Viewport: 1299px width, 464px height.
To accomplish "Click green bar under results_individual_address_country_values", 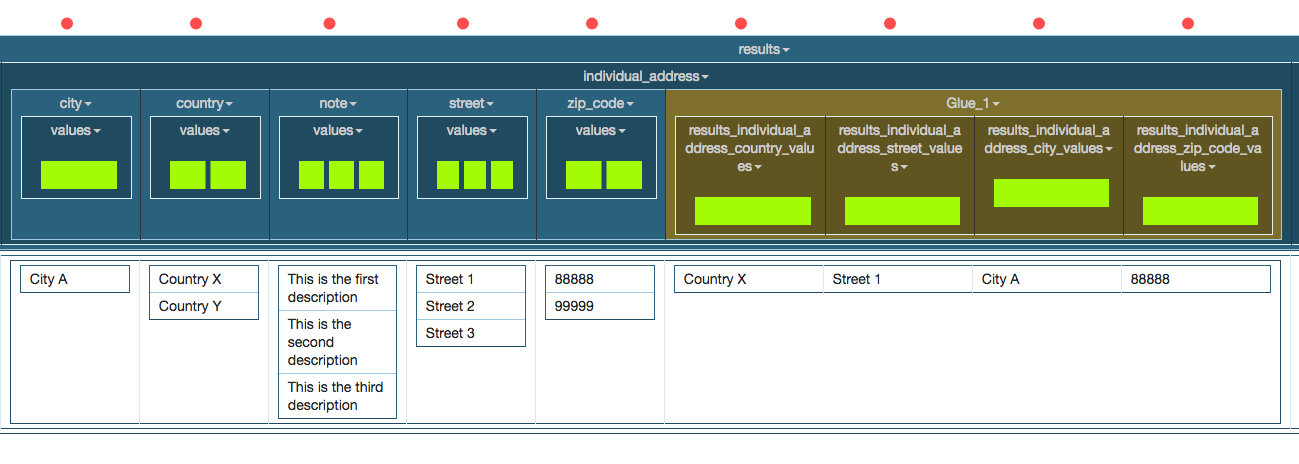I will (752, 211).
